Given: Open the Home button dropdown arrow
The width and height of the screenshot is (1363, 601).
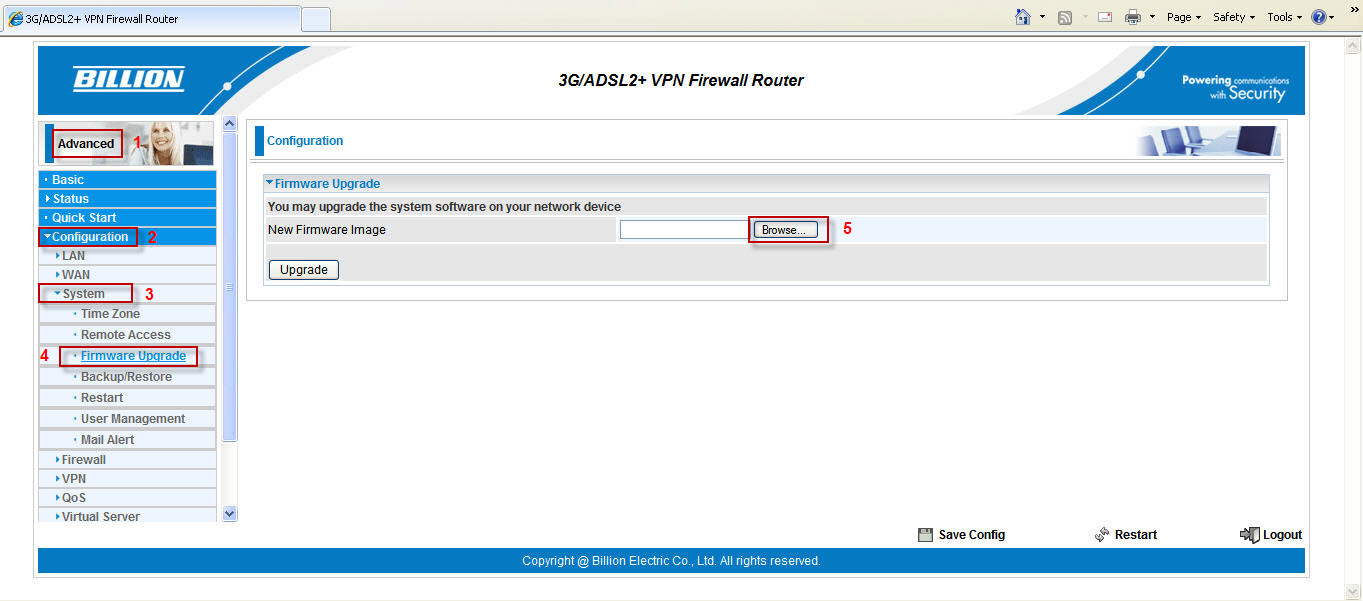Looking at the screenshot, I should tap(1042, 17).
